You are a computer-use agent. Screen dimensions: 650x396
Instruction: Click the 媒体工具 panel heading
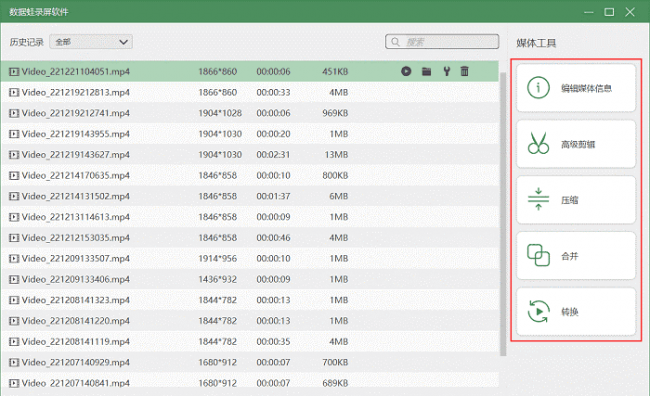point(536,43)
